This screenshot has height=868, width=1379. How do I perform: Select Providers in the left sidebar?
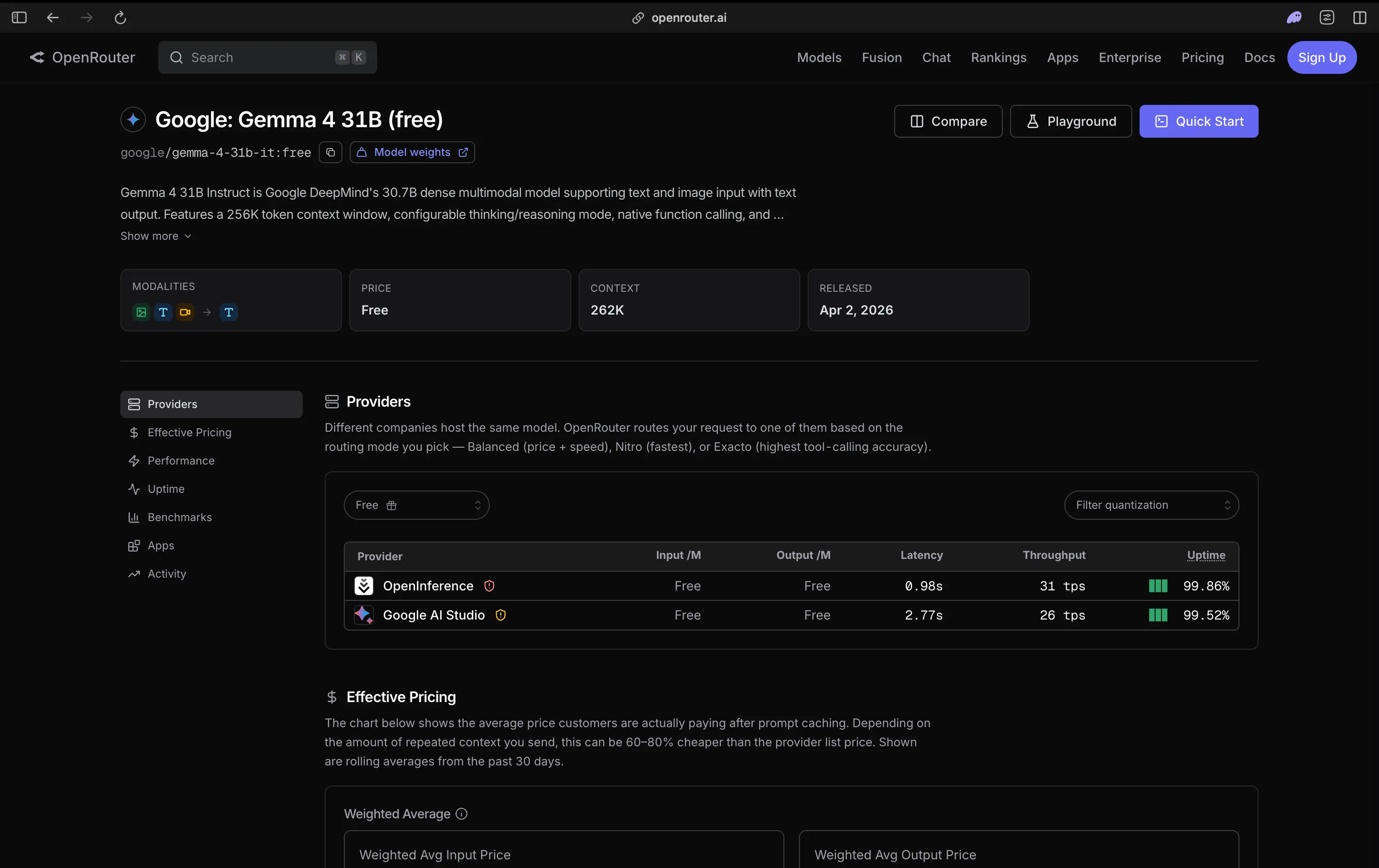(x=211, y=404)
